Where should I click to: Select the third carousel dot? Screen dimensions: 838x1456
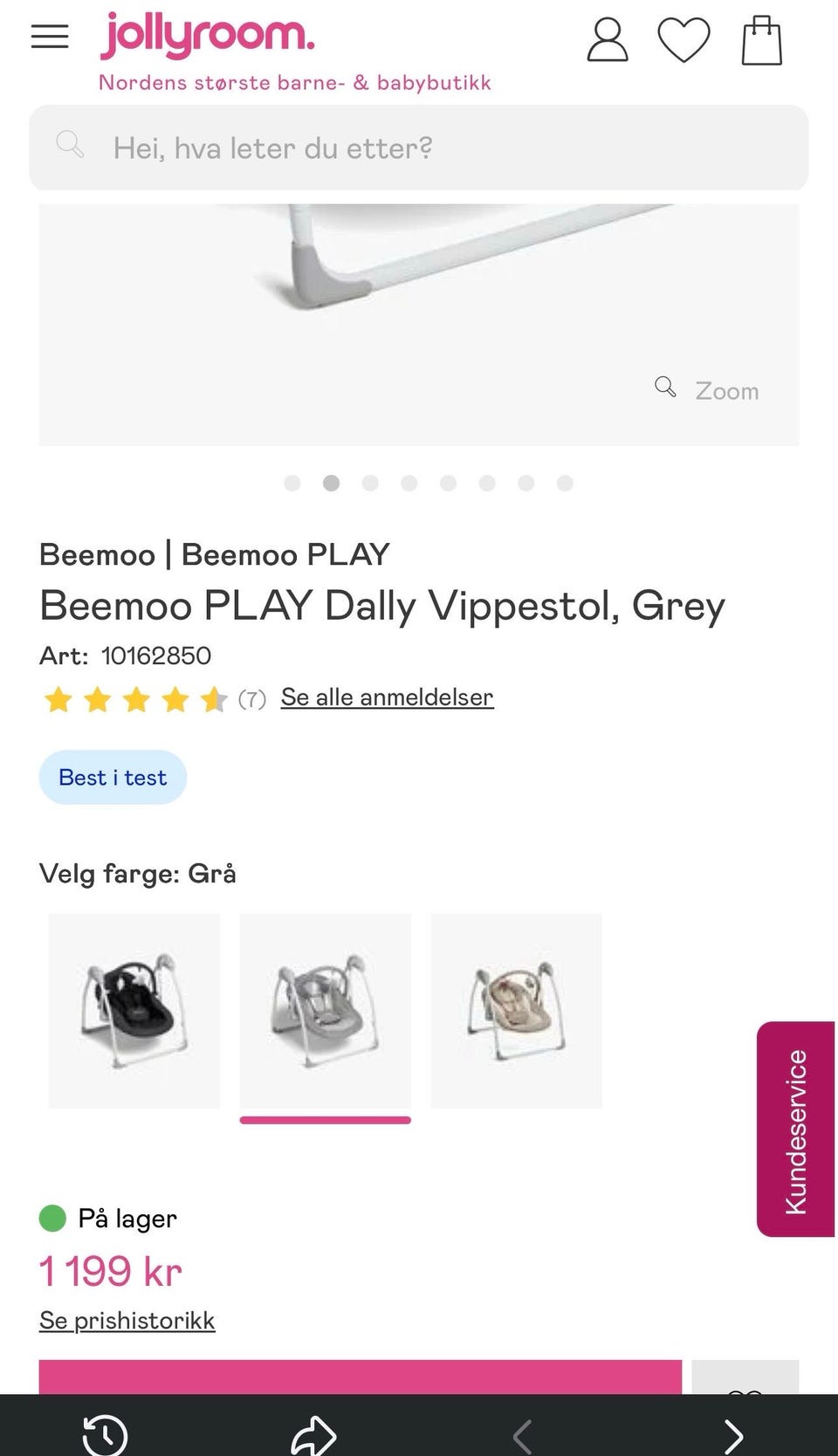370,483
